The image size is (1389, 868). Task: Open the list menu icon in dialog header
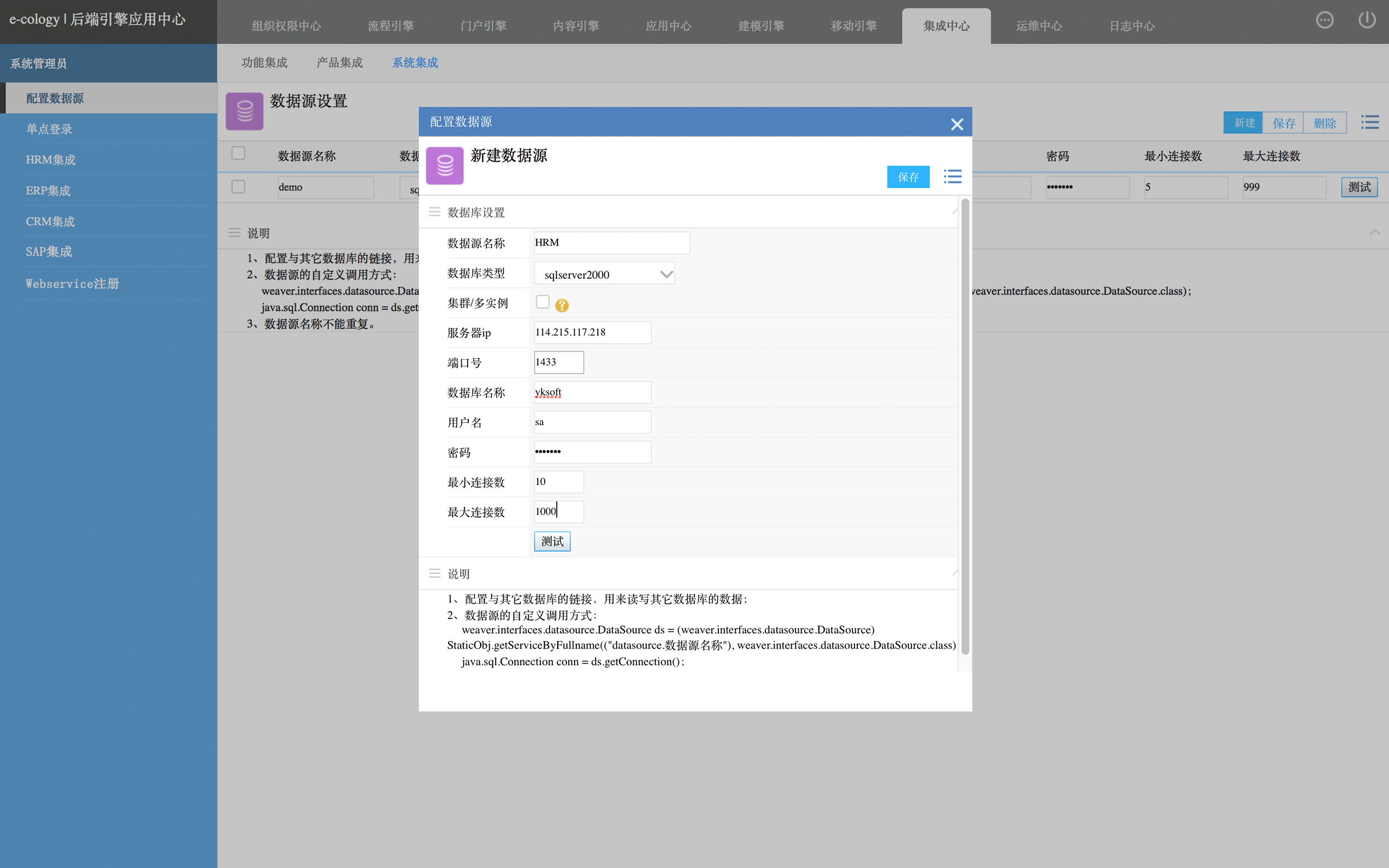(x=952, y=176)
